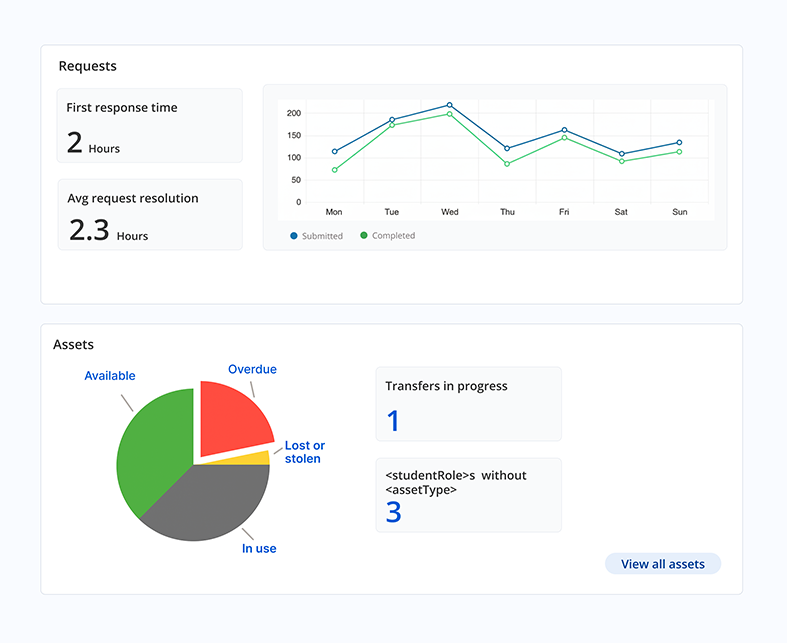Toggle the Submitted legend marker

tap(294, 236)
